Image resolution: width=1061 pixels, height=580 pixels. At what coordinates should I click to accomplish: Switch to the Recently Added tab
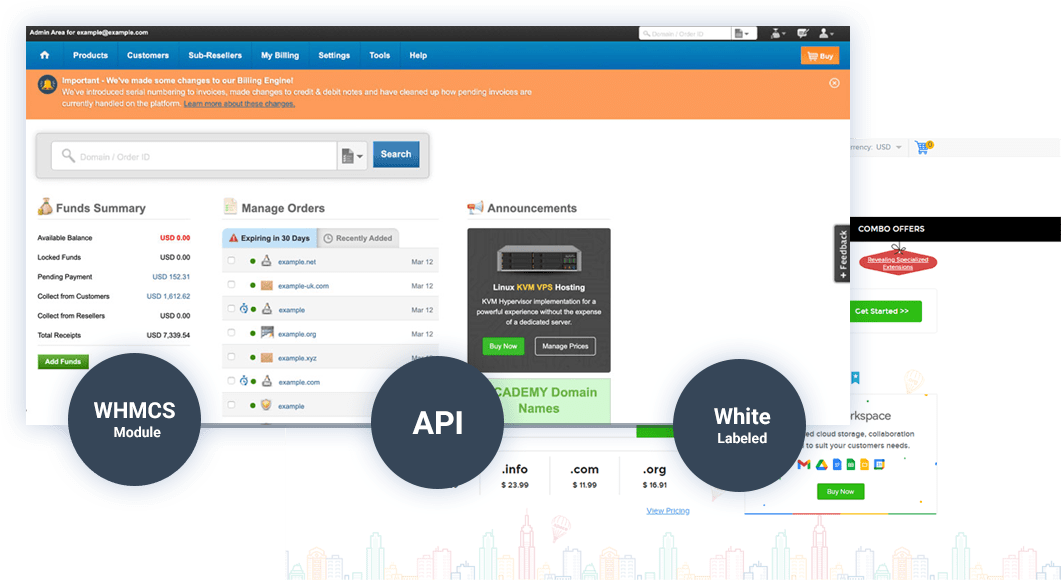tap(358, 238)
